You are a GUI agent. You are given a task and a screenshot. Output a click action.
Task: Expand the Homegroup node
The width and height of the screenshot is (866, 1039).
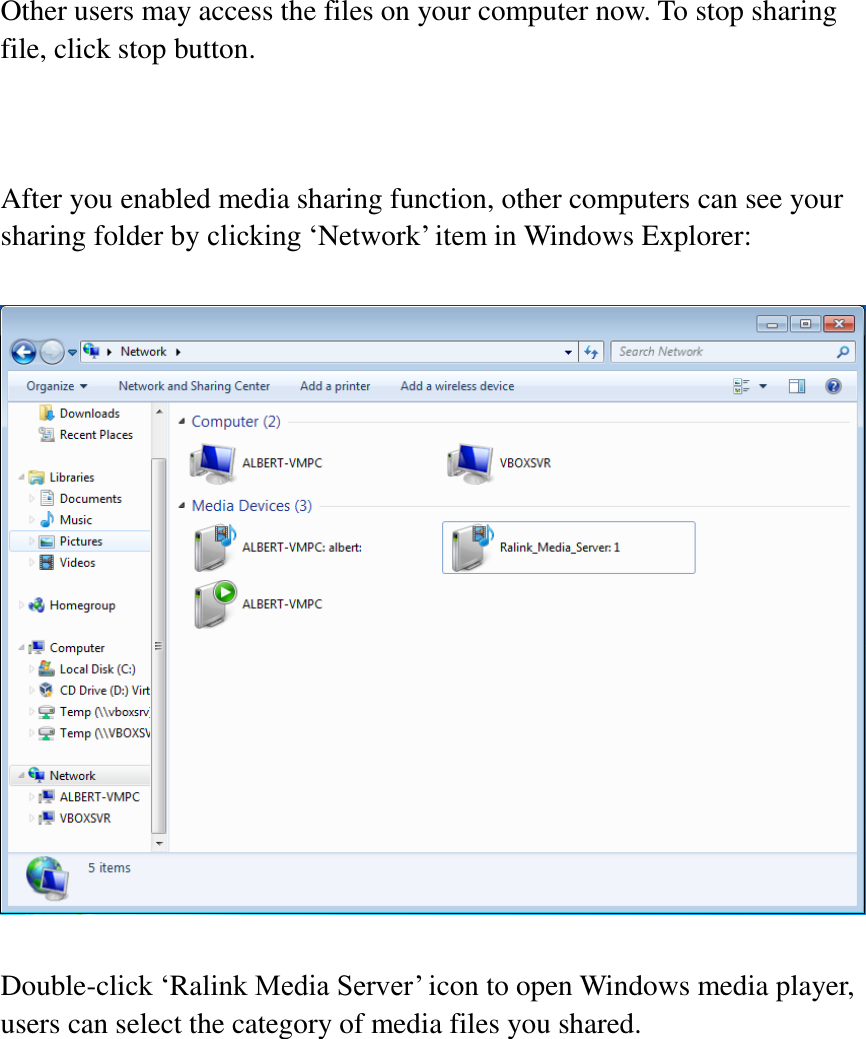(x=21, y=604)
